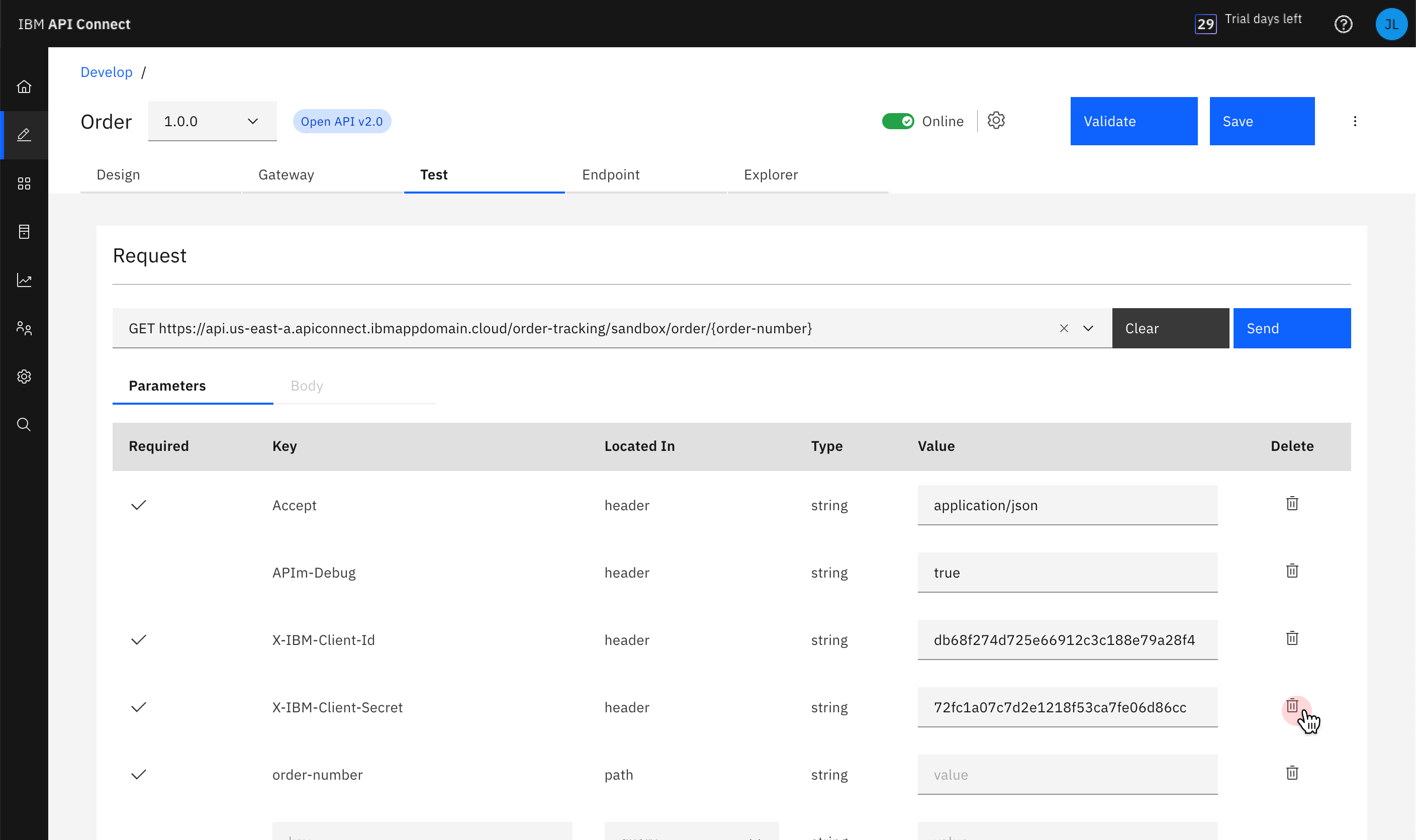Image resolution: width=1416 pixels, height=840 pixels.
Task: Open the Search magnifier sidebar icon
Action: point(24,425)
